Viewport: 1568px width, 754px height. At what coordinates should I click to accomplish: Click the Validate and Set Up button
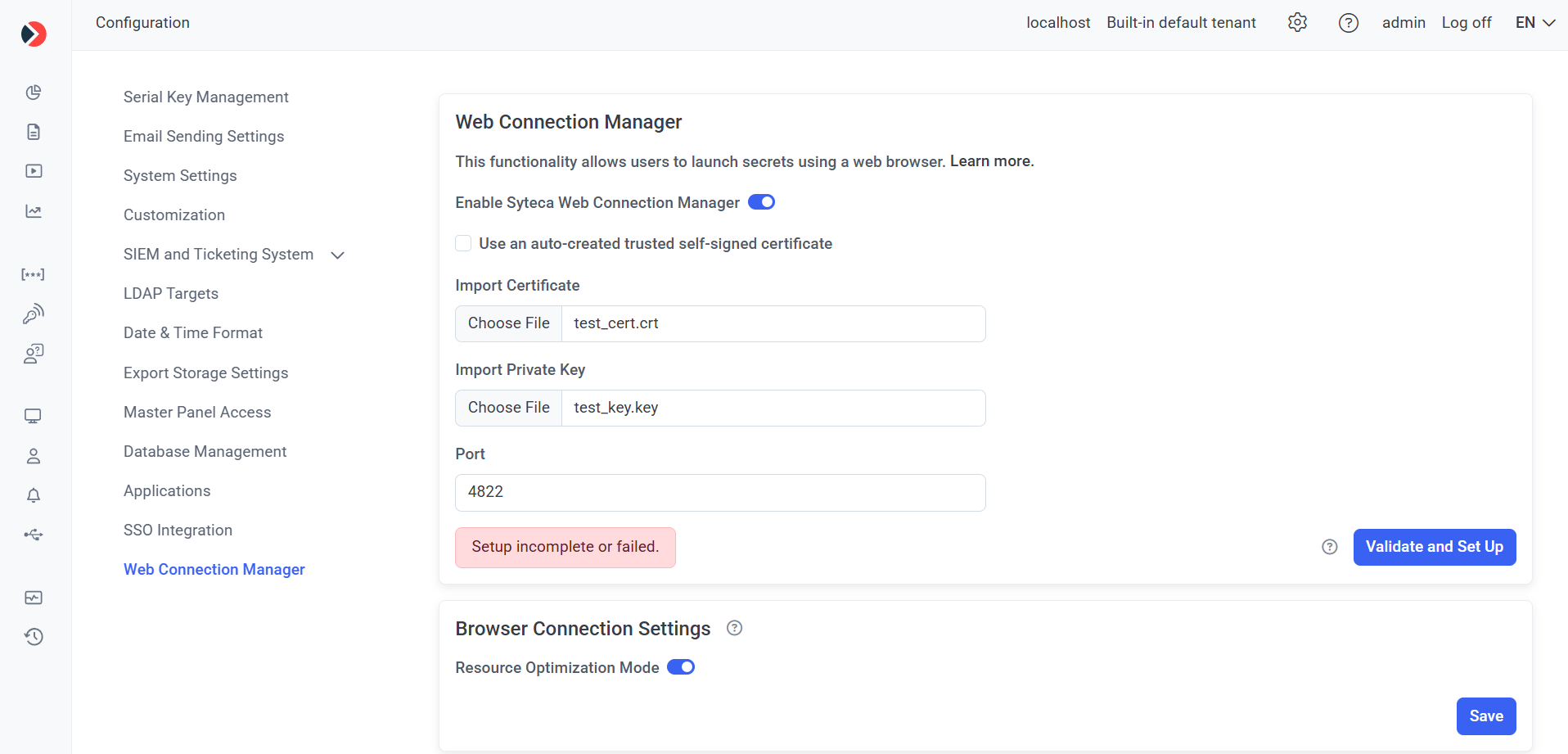[x=1434, y=547]
